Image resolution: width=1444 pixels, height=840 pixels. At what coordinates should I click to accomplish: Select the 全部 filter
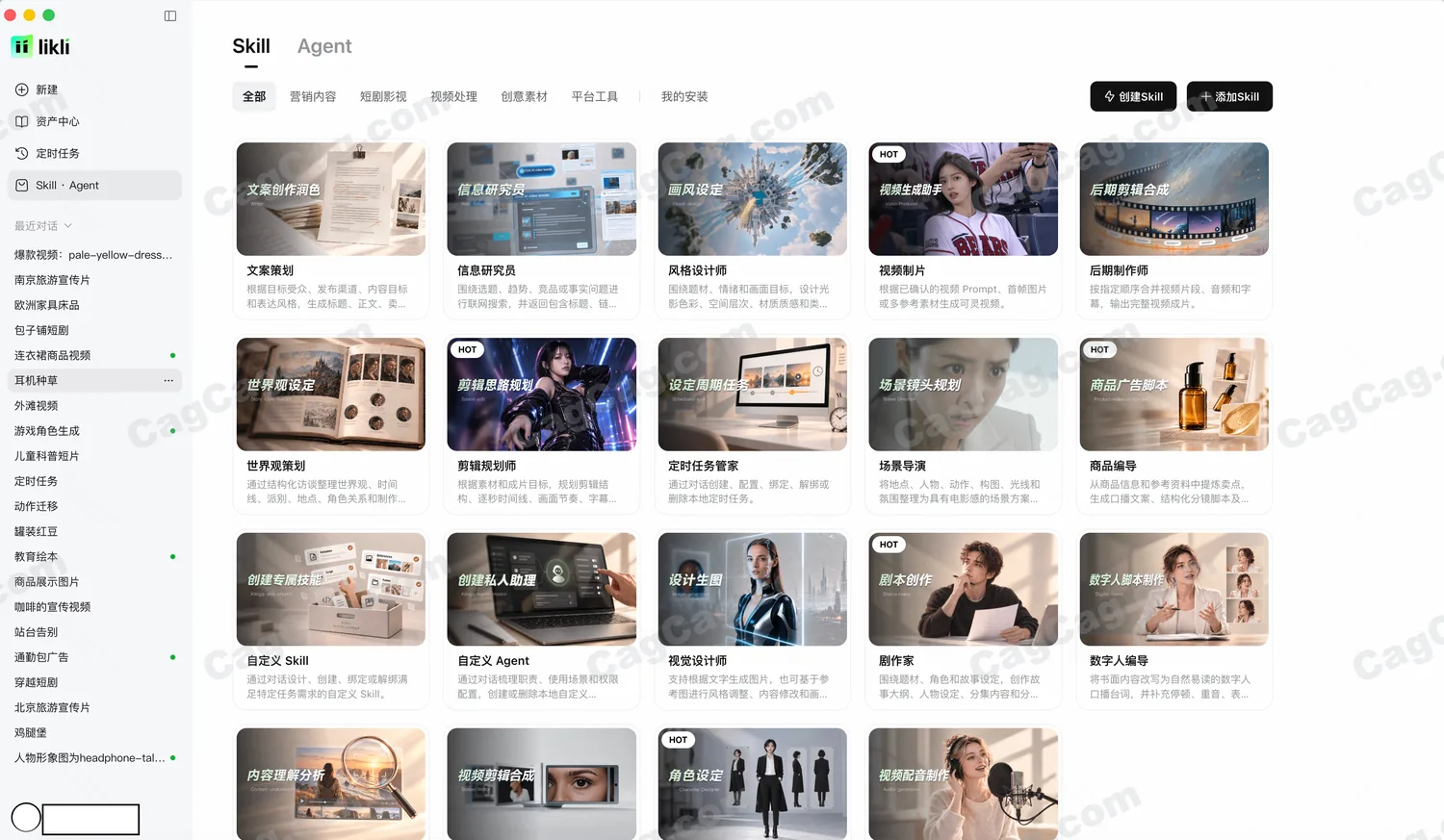click(x=254, y=96)
